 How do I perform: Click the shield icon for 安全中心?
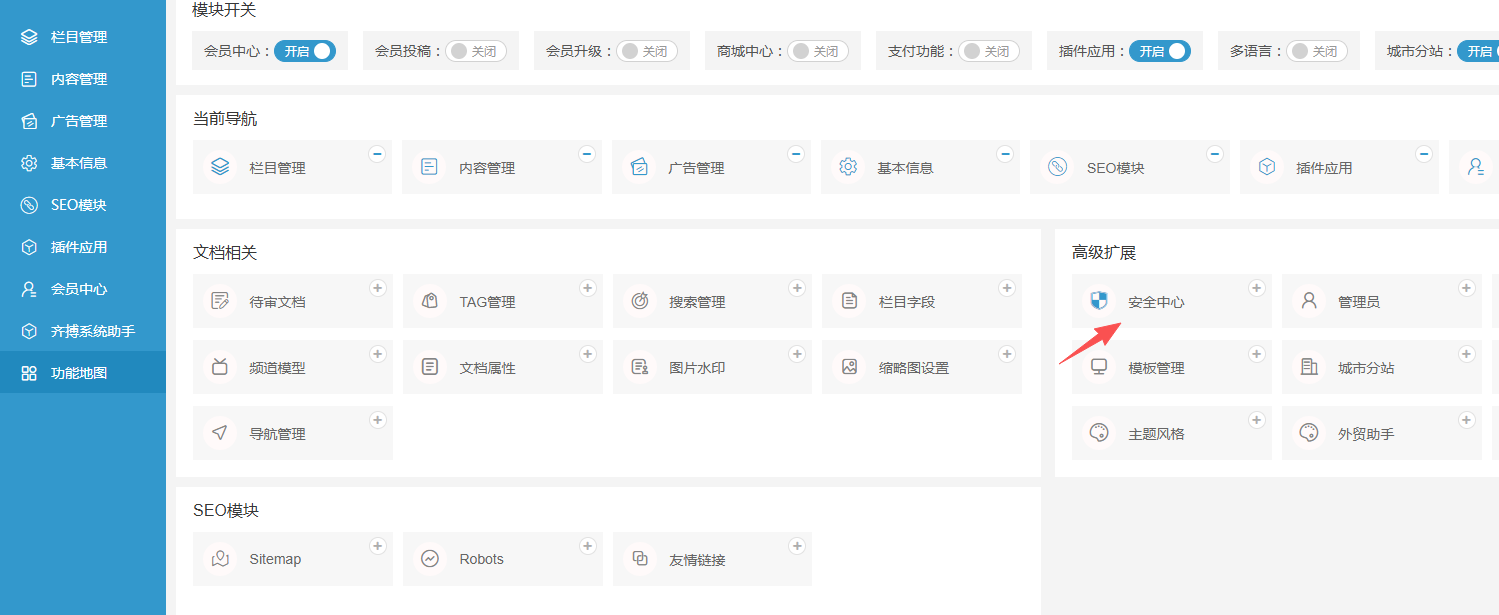pyautogui.click(x=1099, y=301)
